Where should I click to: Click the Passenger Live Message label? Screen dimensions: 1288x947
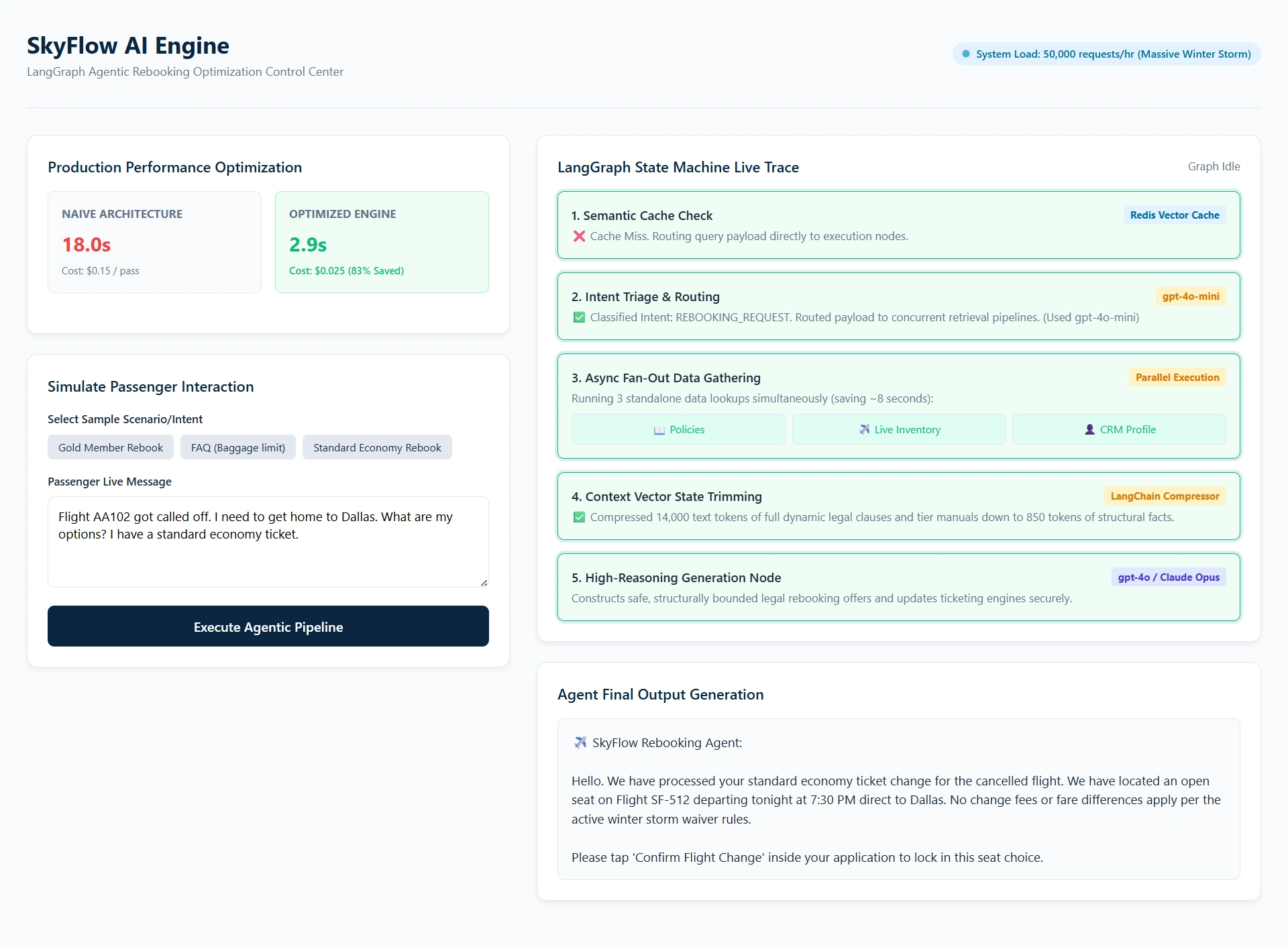(x=109, y=482)
